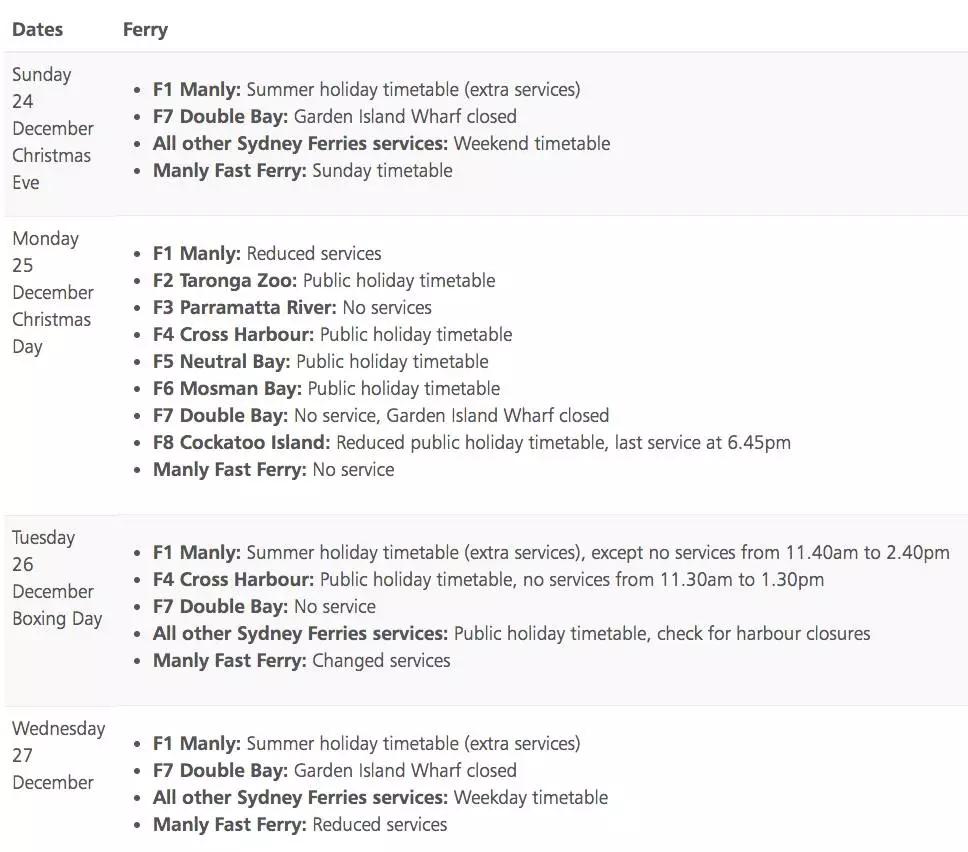Click the Dates column header
Image resolution: width=968 pixels, height=852 pixels.
(38, 30)
